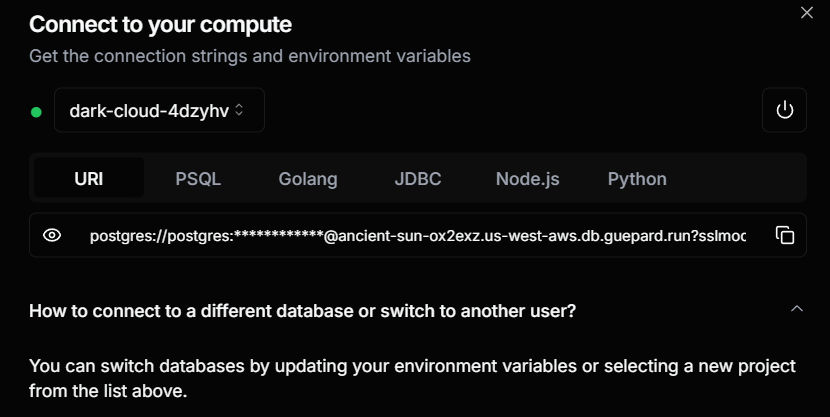Open the dark-cloud-4dzyhv compute dropdown
Viewport: 830px width, 417px height.
pos(159,110)
